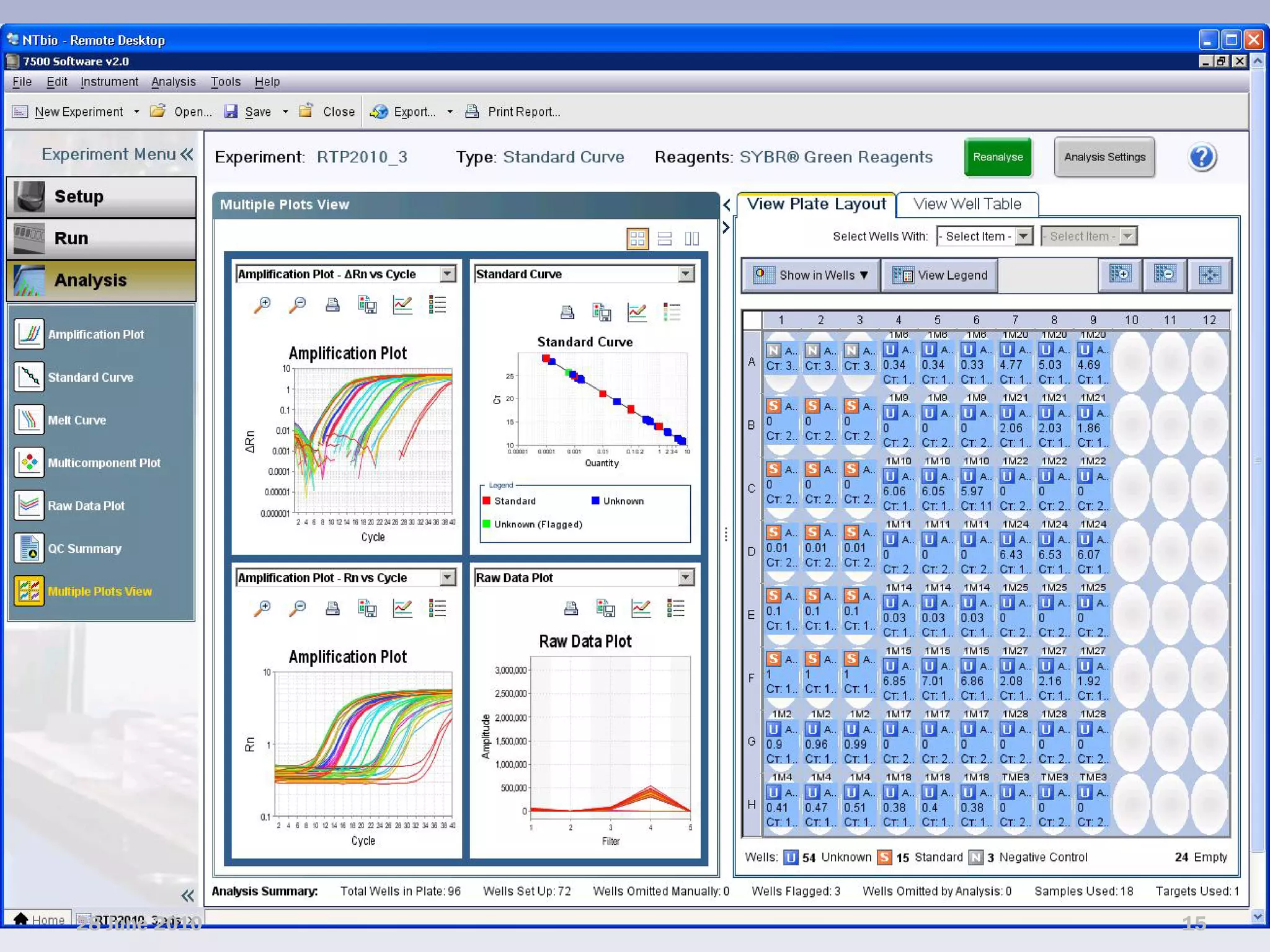Select plate row D header
The height and width of the screenshot is (952, 1270).
pos(752,552)
